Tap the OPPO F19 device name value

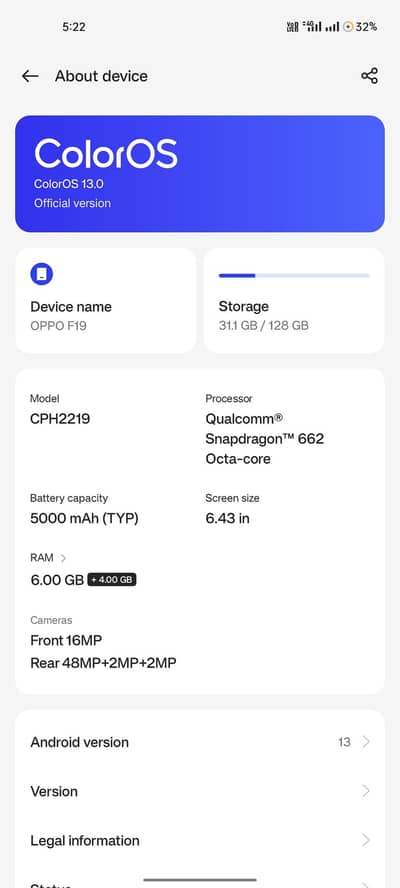tap(58, 326)
